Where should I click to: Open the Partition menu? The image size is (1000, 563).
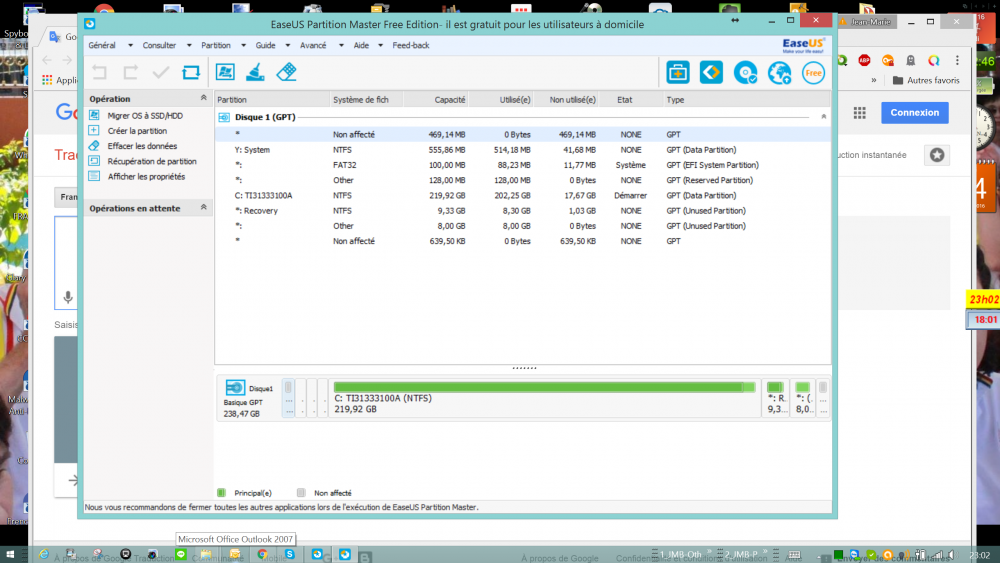click(x=215, y=45)
